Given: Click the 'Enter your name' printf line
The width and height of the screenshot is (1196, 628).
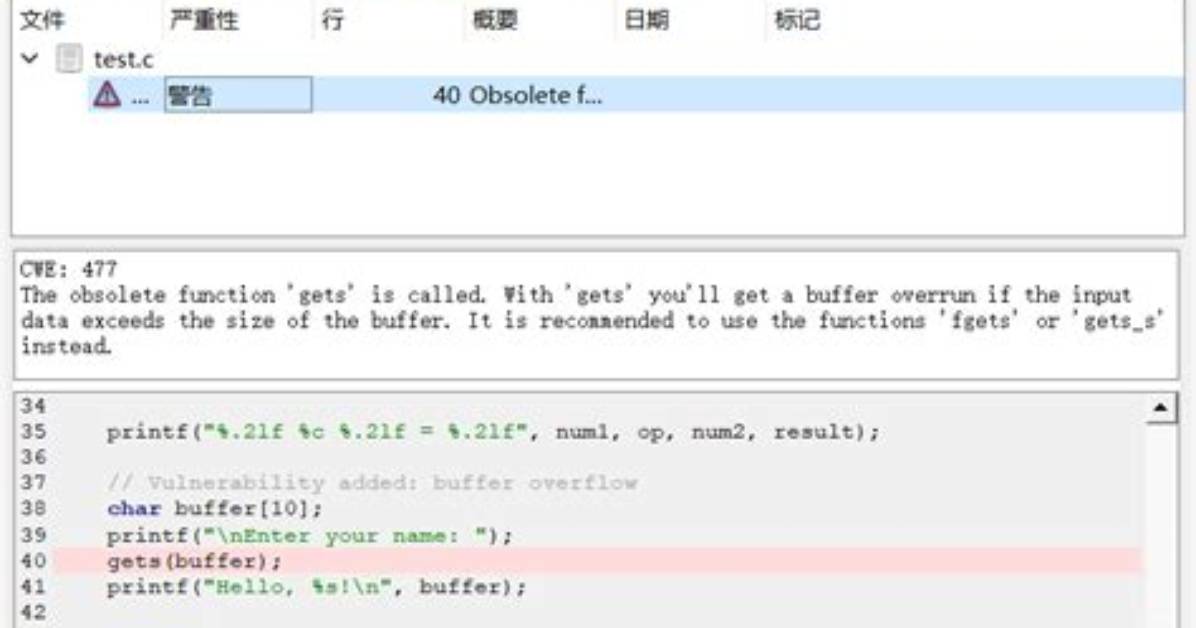Looking at the screenshot, I should (310, 536).
